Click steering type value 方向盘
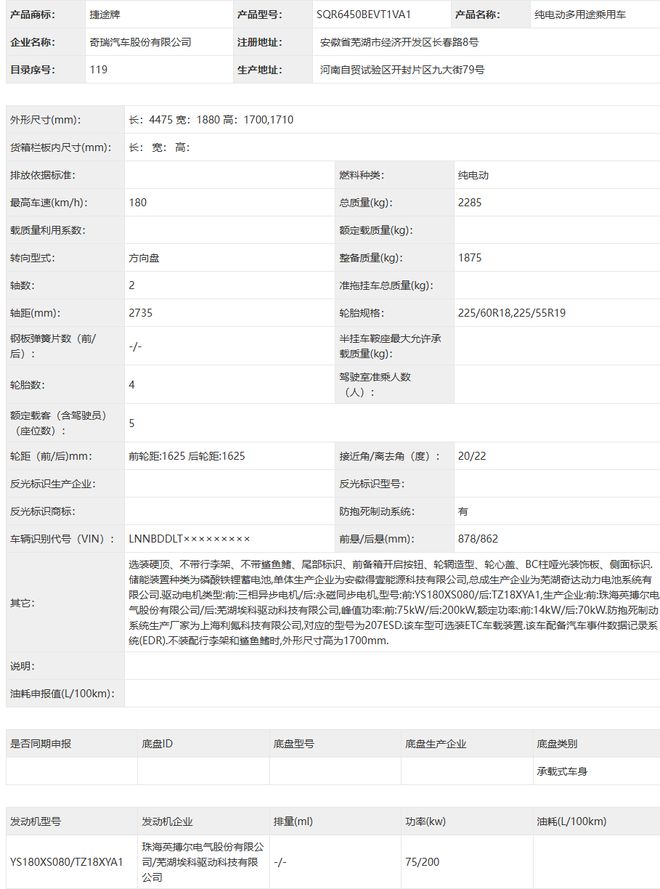The height and width of the screenshot is (889, 660). tap(144, 258)
